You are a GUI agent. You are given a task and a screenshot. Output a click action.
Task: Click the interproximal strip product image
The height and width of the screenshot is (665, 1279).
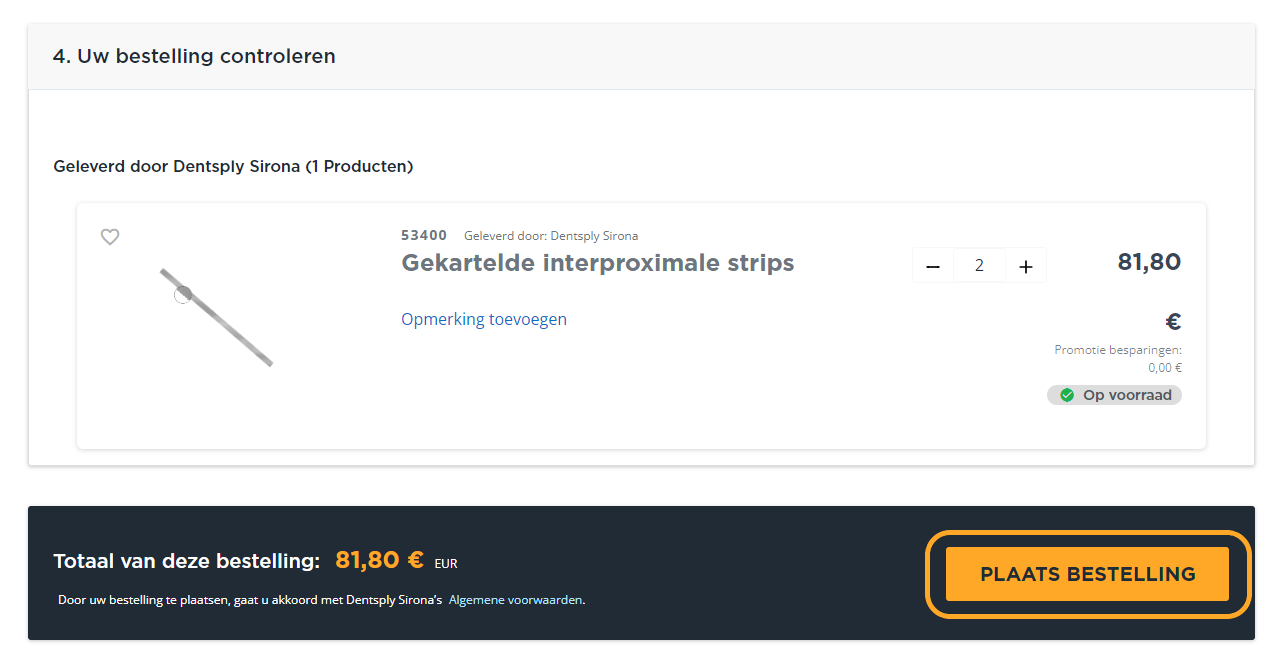[216, 317]
